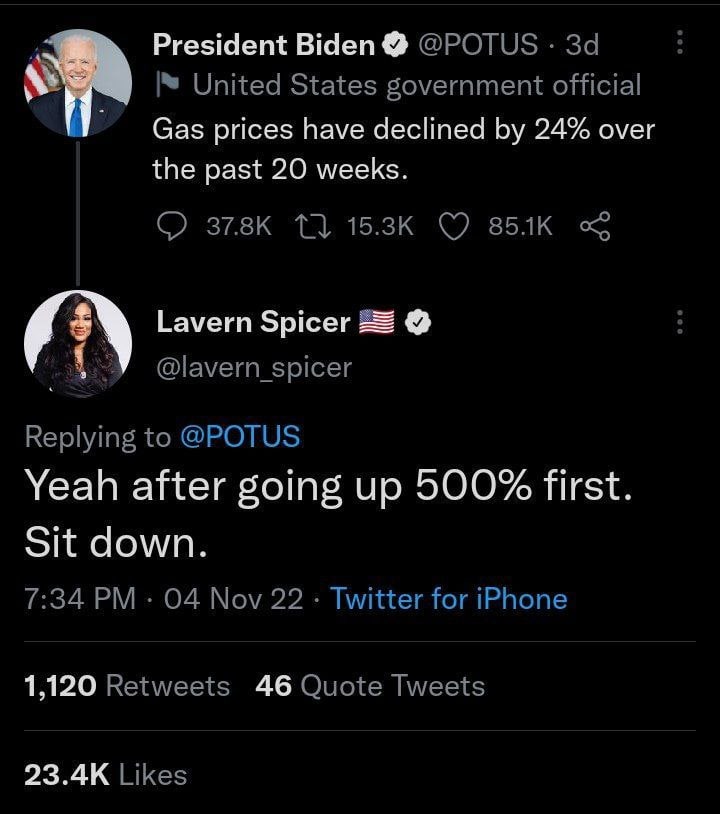
Task: Open more options on Lavern Spicer's tweet
Action: 680,322
